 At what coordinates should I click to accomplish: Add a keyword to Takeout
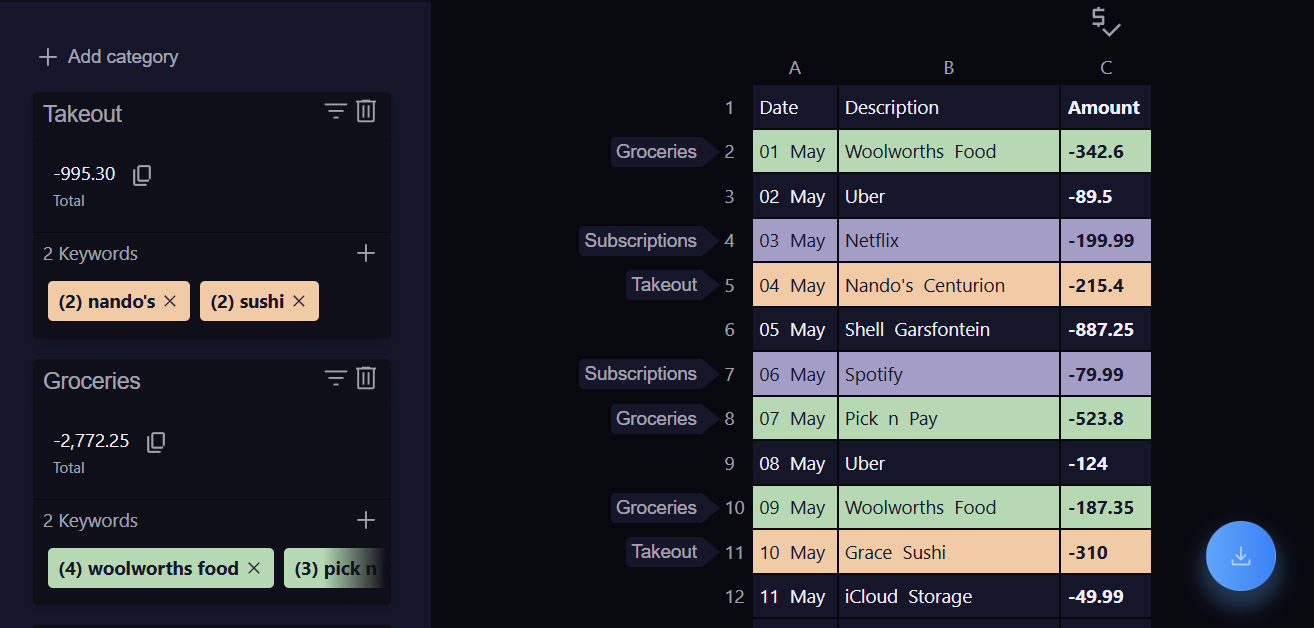(x=366, y=253)
